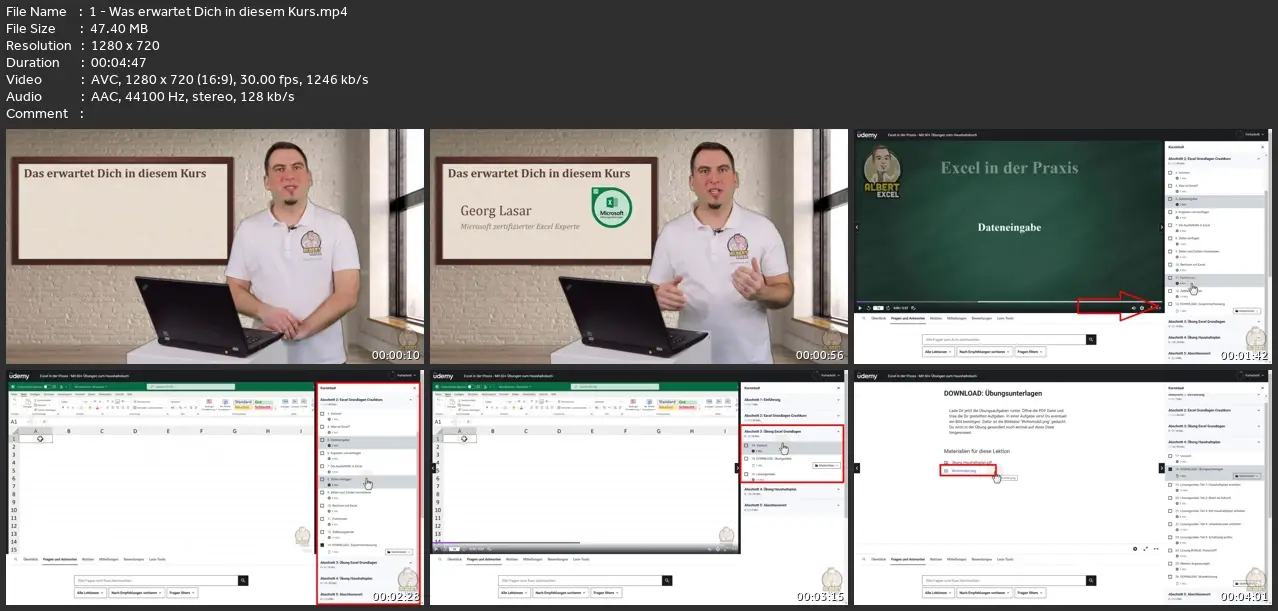Open 'Fragen filtern' dropdown in the 00:01:42 frame
The width and height of the screenshot is (1278, 611).
point(1030,352)
